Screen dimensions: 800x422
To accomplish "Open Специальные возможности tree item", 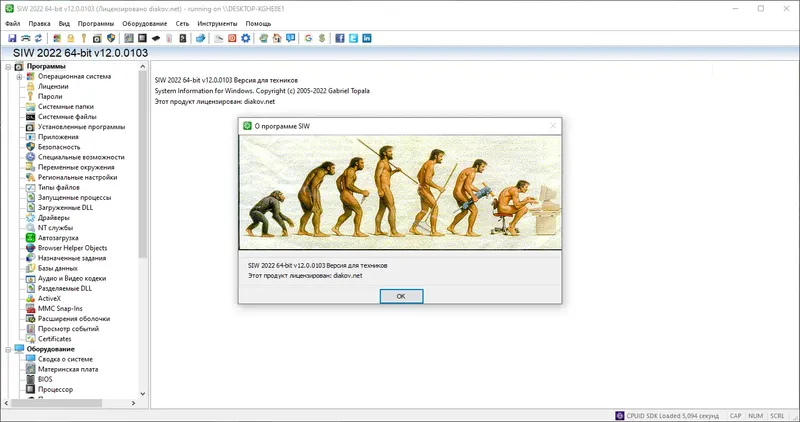I will [81, 157].
